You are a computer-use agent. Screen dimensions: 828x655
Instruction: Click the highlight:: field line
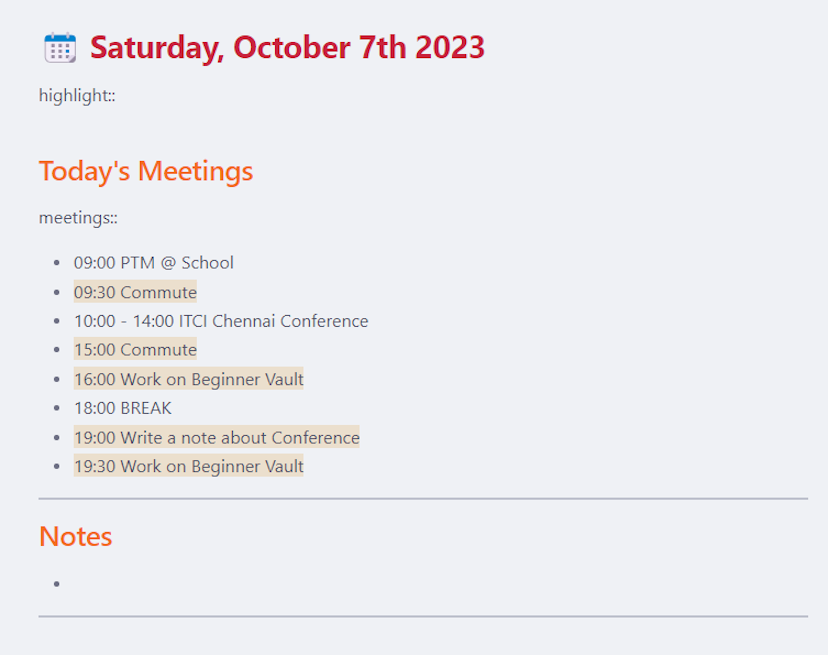(77, 96)
